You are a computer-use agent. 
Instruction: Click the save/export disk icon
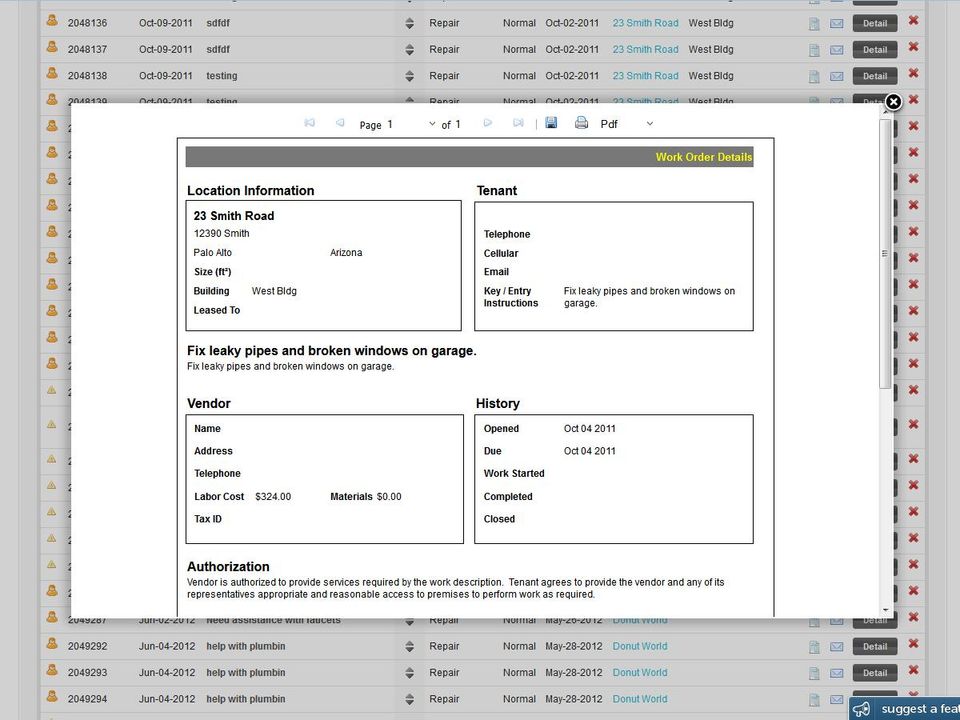coord(551,122)
